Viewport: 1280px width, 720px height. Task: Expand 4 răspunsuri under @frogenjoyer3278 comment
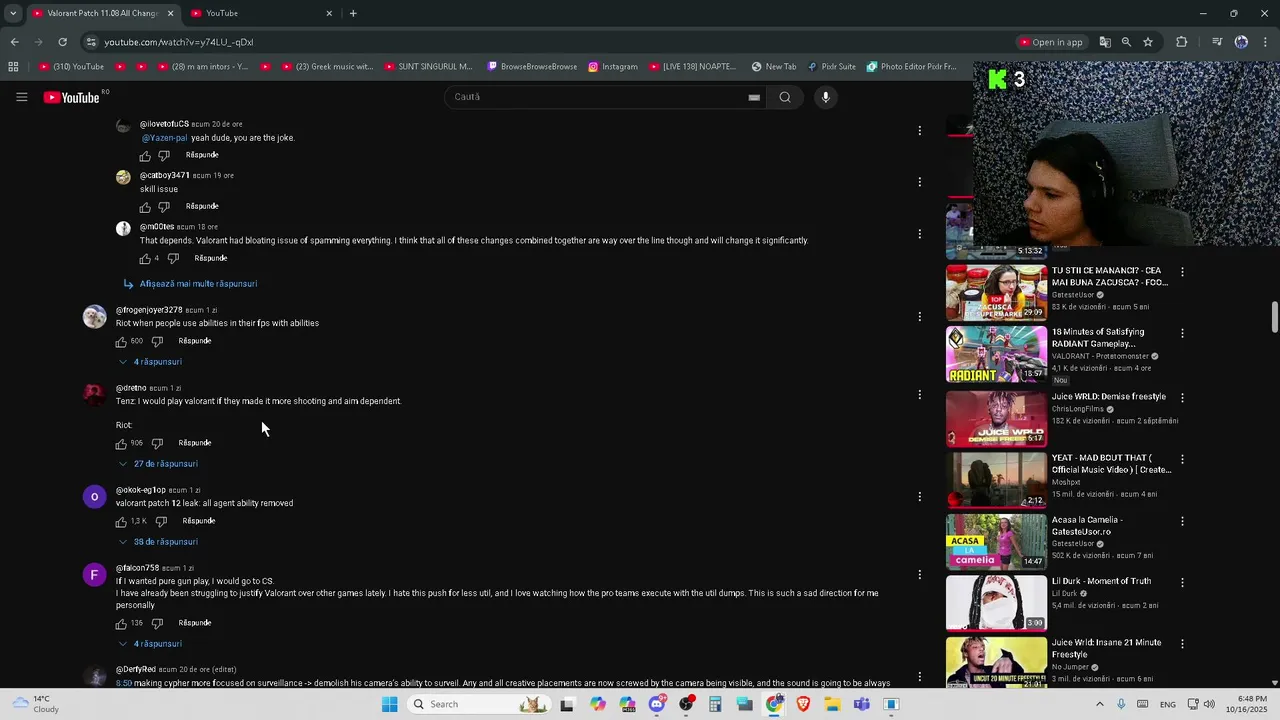point(150,362)
